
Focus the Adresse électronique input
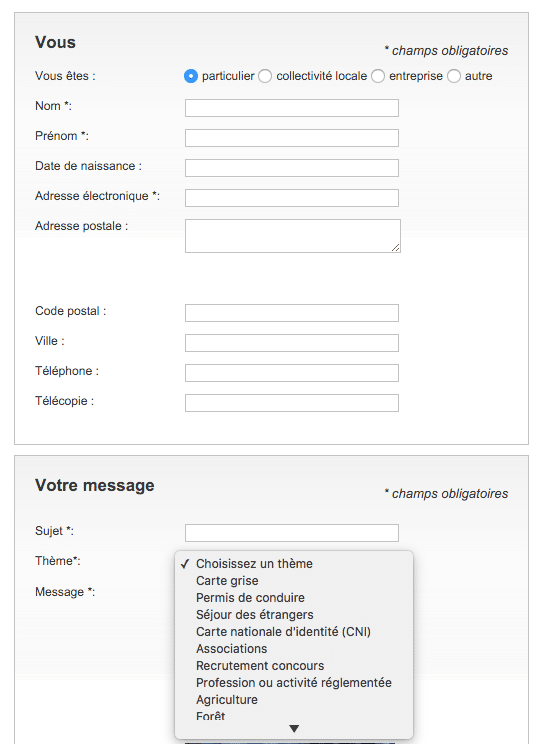292,198
